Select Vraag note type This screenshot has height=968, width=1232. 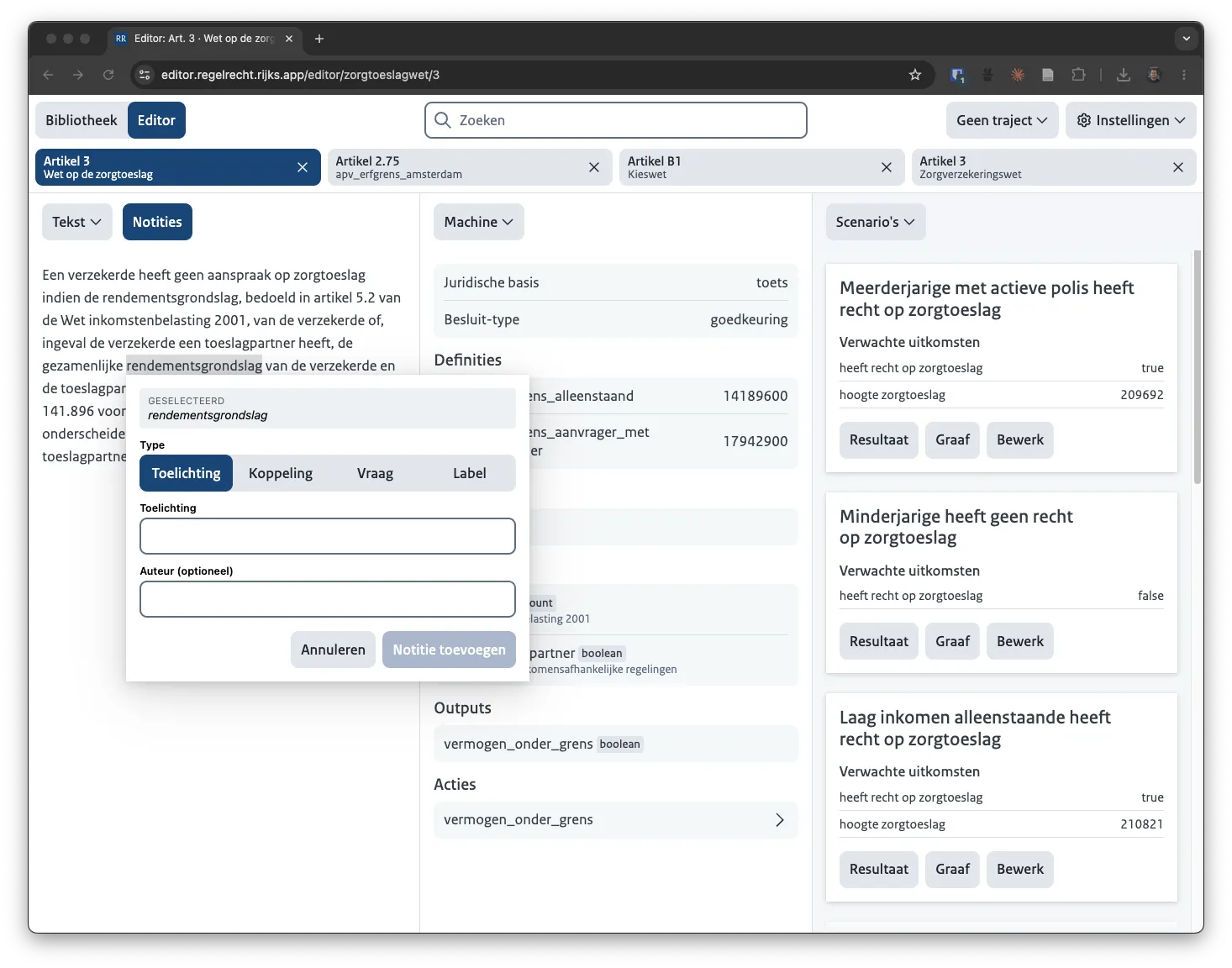point(375,473)
